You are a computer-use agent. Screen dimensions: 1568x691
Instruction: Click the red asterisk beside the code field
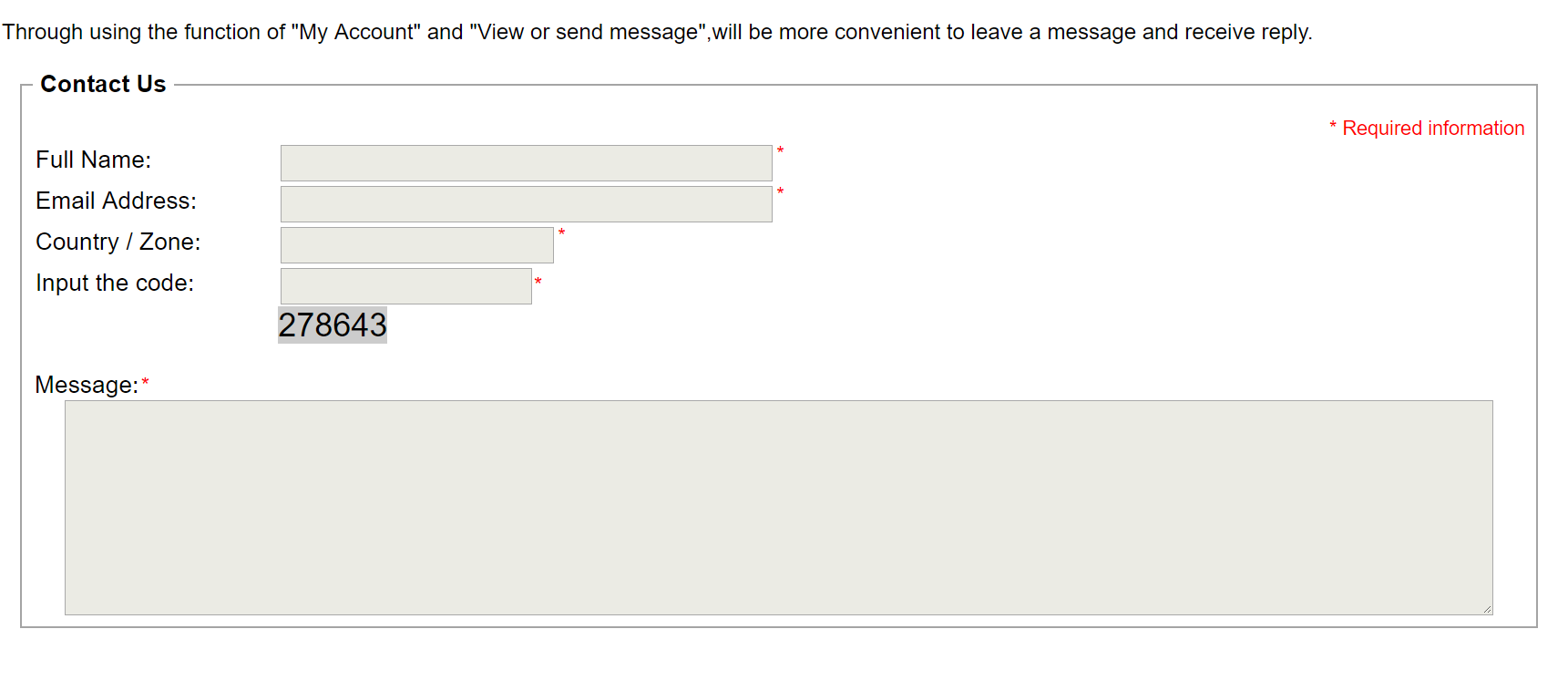point(538,283)
